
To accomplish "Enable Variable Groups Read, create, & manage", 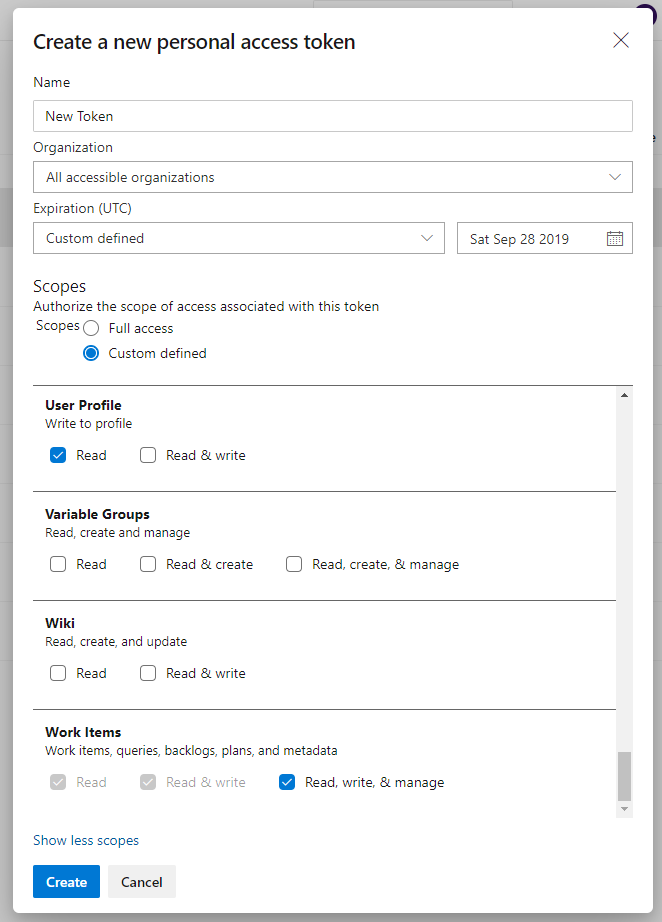I will (294, 564).
